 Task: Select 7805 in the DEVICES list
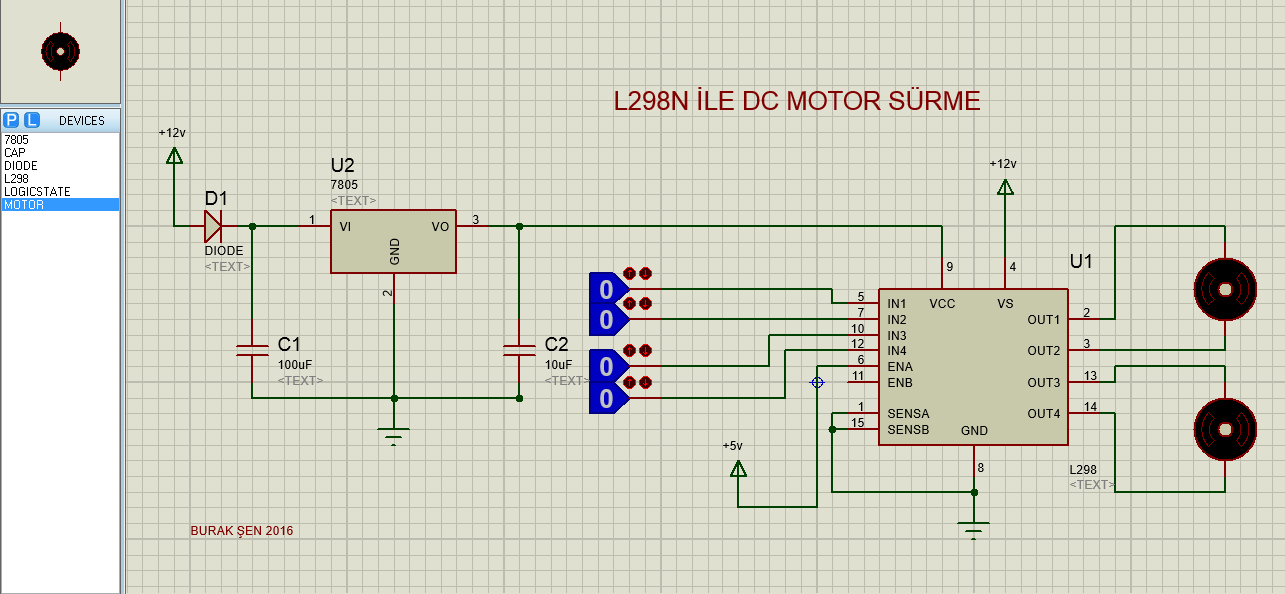[x=60, y=140]
